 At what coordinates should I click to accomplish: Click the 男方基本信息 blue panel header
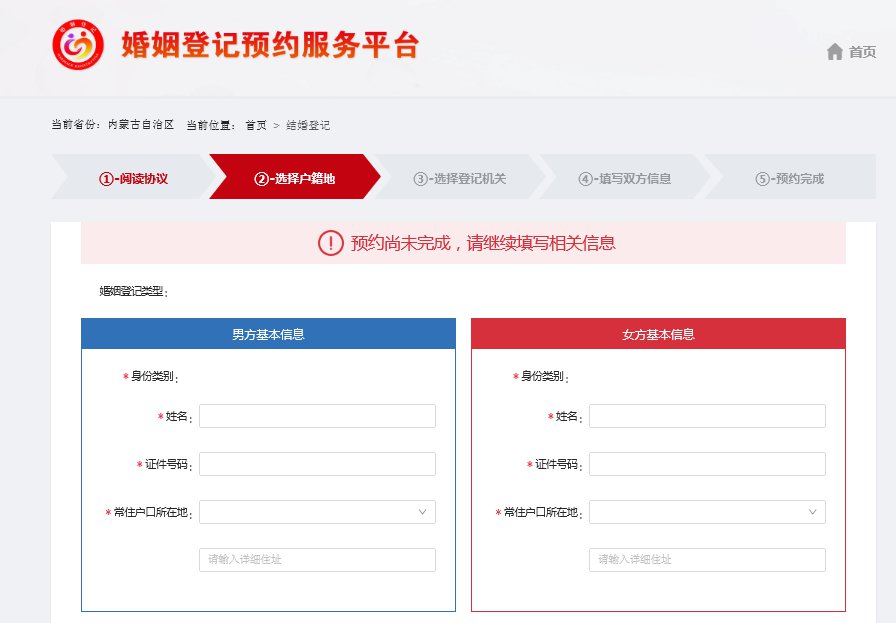tap(268, 334)
